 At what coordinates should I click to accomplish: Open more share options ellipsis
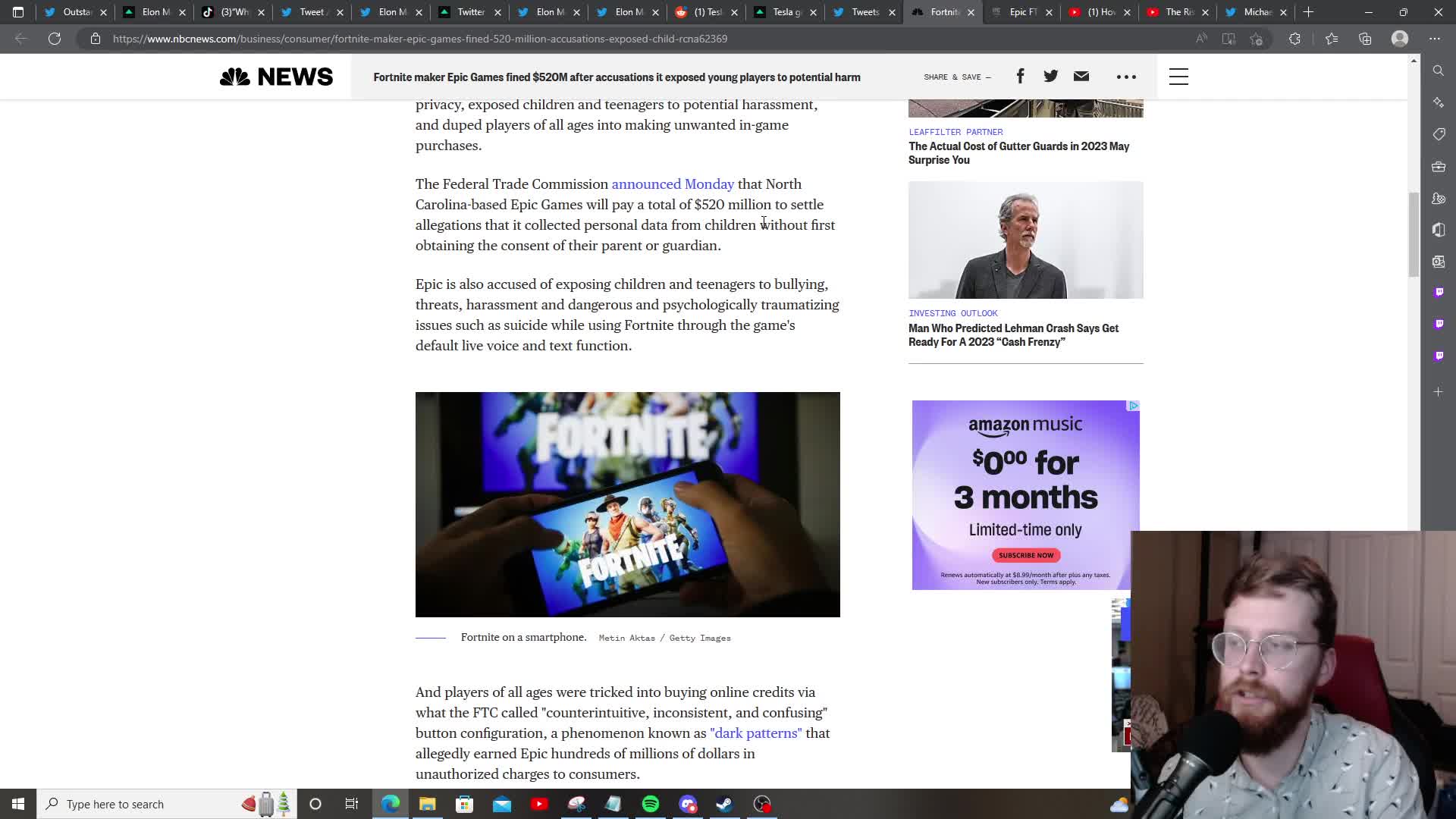(x=1126, y=77)
